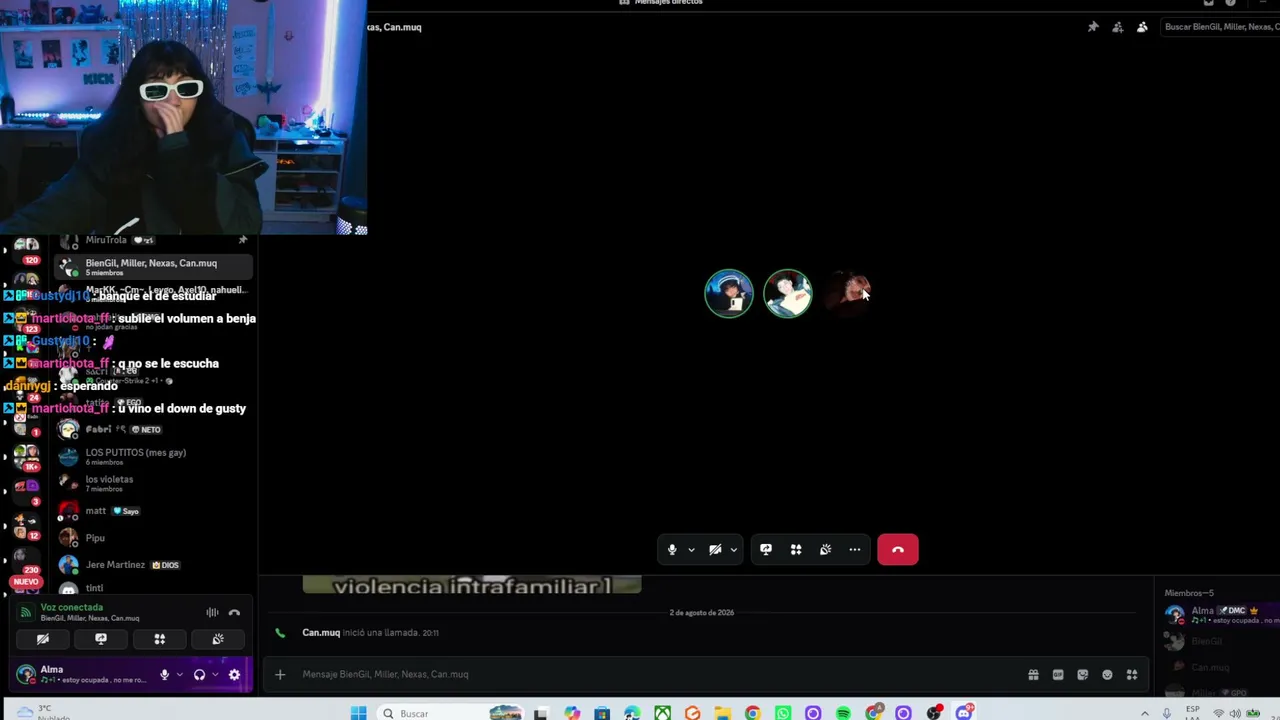The image size is (1280, 720).
Task: Mute microphone in the user panel
Action: coord(165,675)
